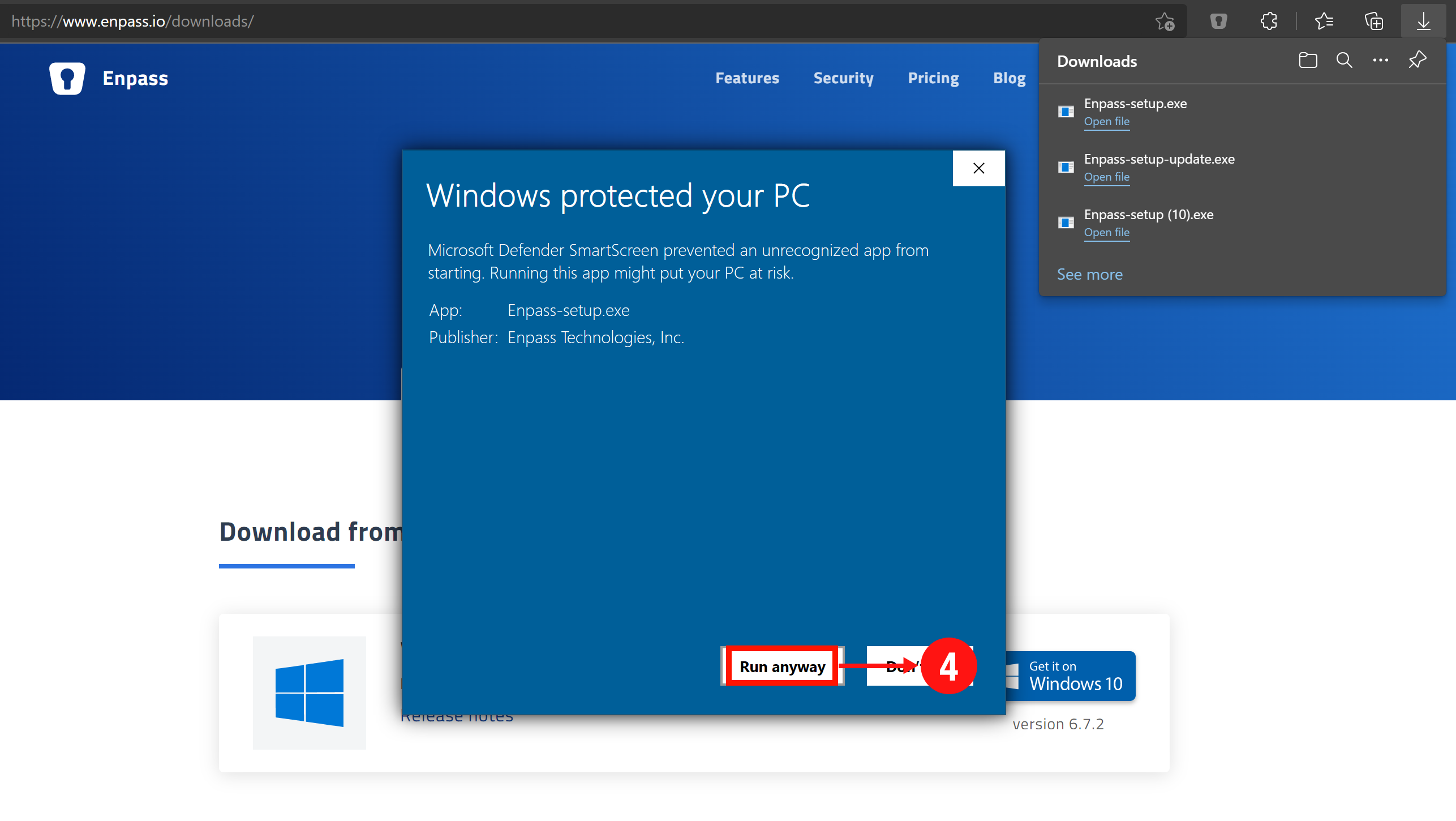Click Get it on Windows 10 button

coord(1071,676)
